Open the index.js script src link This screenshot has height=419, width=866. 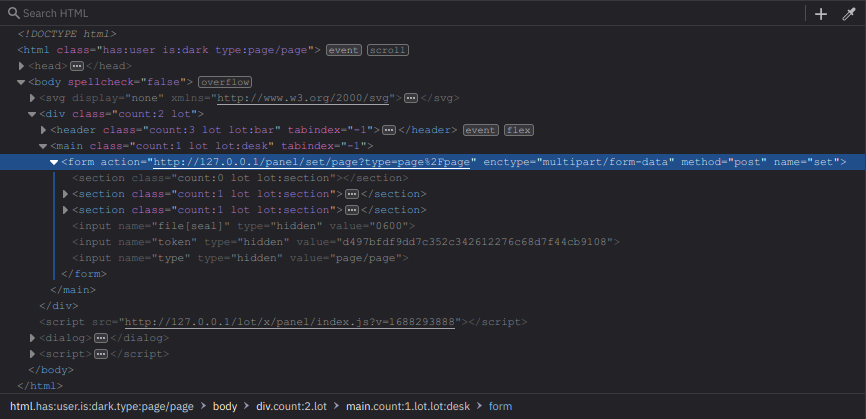coord(290,322)
